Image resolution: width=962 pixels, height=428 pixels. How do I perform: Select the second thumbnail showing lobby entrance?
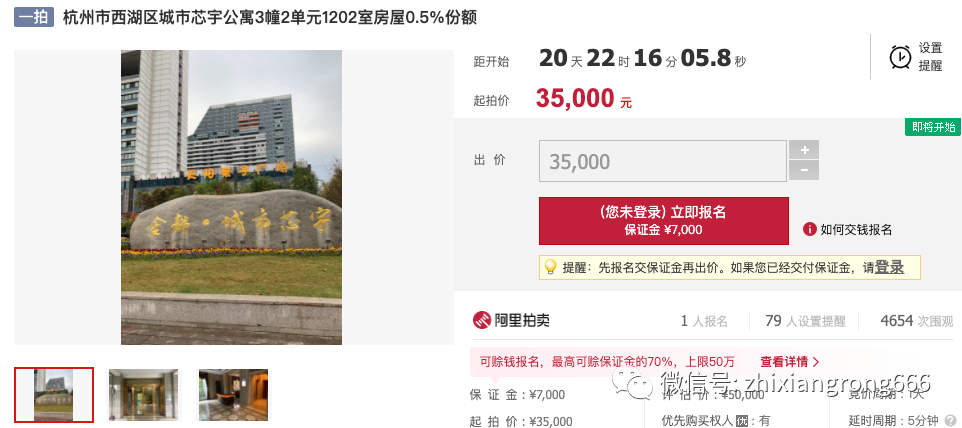point(144,395)
